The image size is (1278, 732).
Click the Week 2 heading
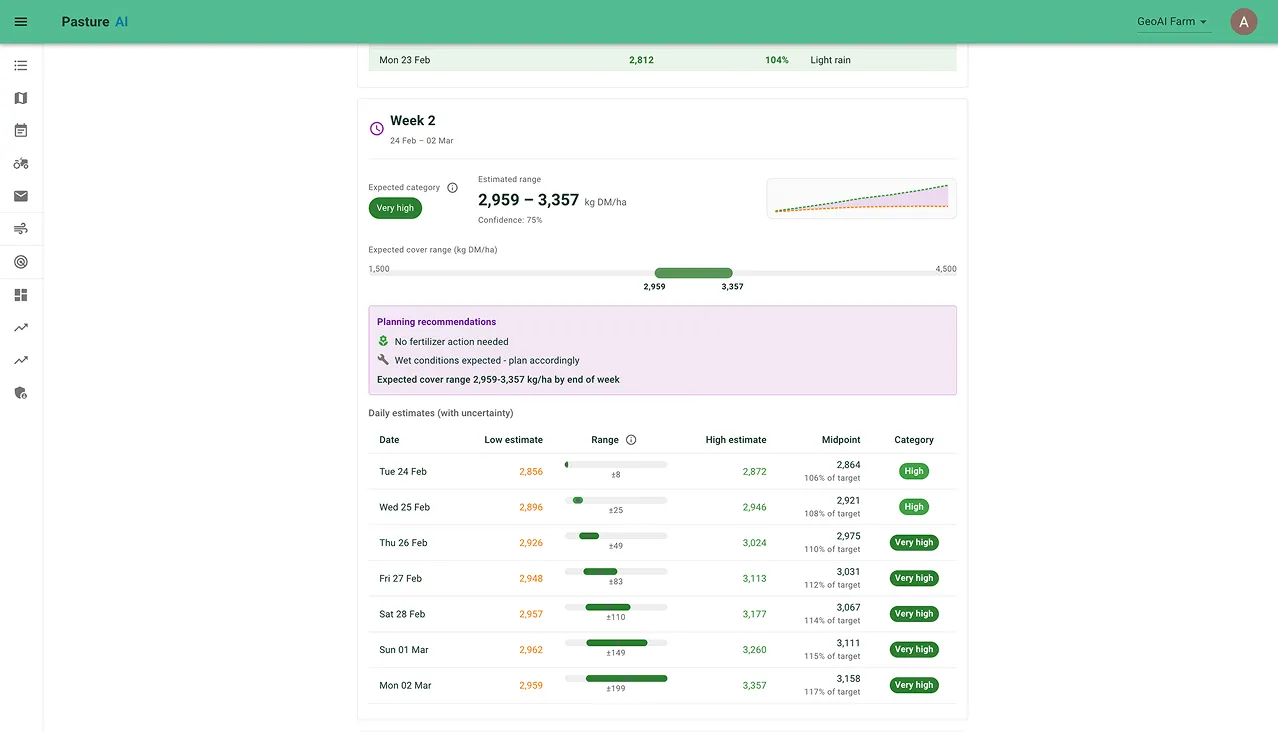(413, 121)
